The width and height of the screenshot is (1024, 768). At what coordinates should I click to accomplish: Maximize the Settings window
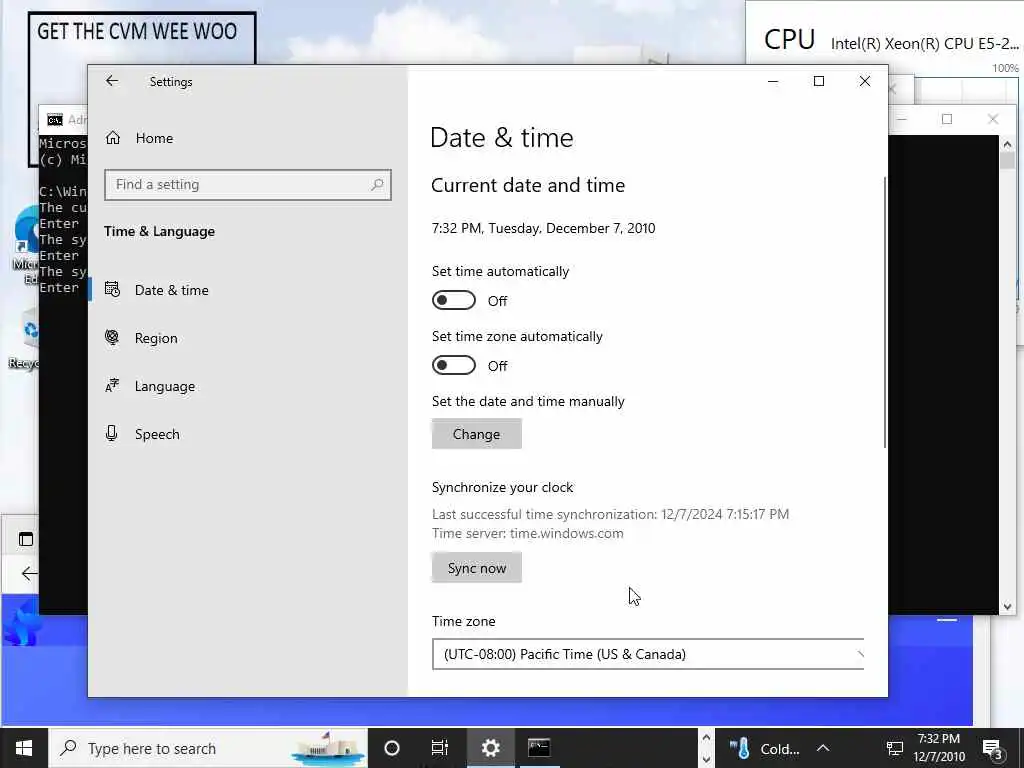[x=819, y=82]
